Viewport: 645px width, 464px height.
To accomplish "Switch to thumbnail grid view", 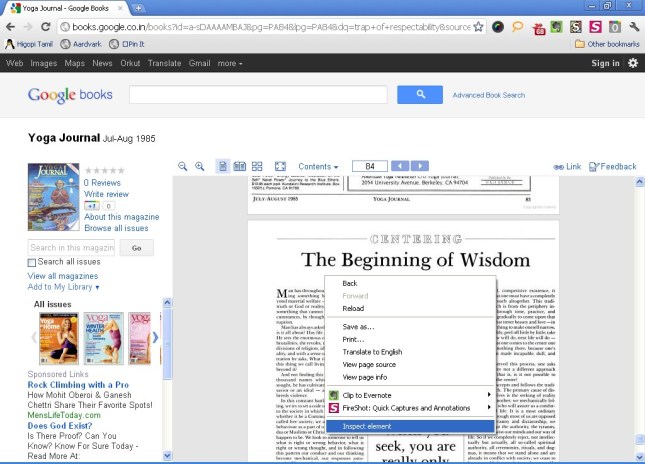I will point(257,166).
